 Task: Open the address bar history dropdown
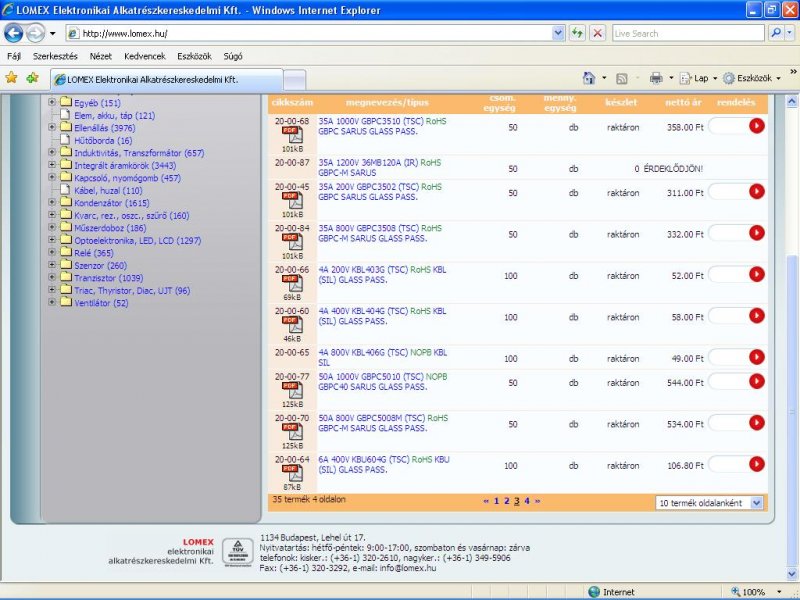click(558, 34)
